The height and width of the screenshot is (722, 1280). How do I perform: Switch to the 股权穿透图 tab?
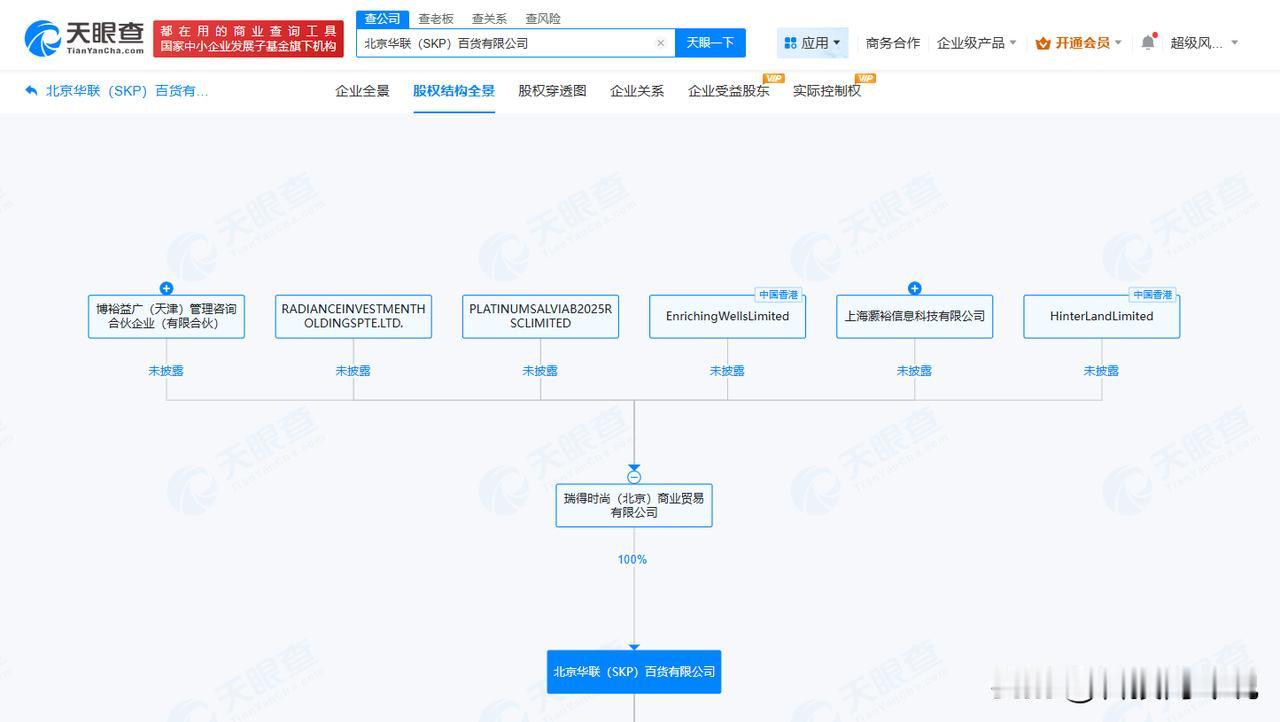[x=552, y=91]
